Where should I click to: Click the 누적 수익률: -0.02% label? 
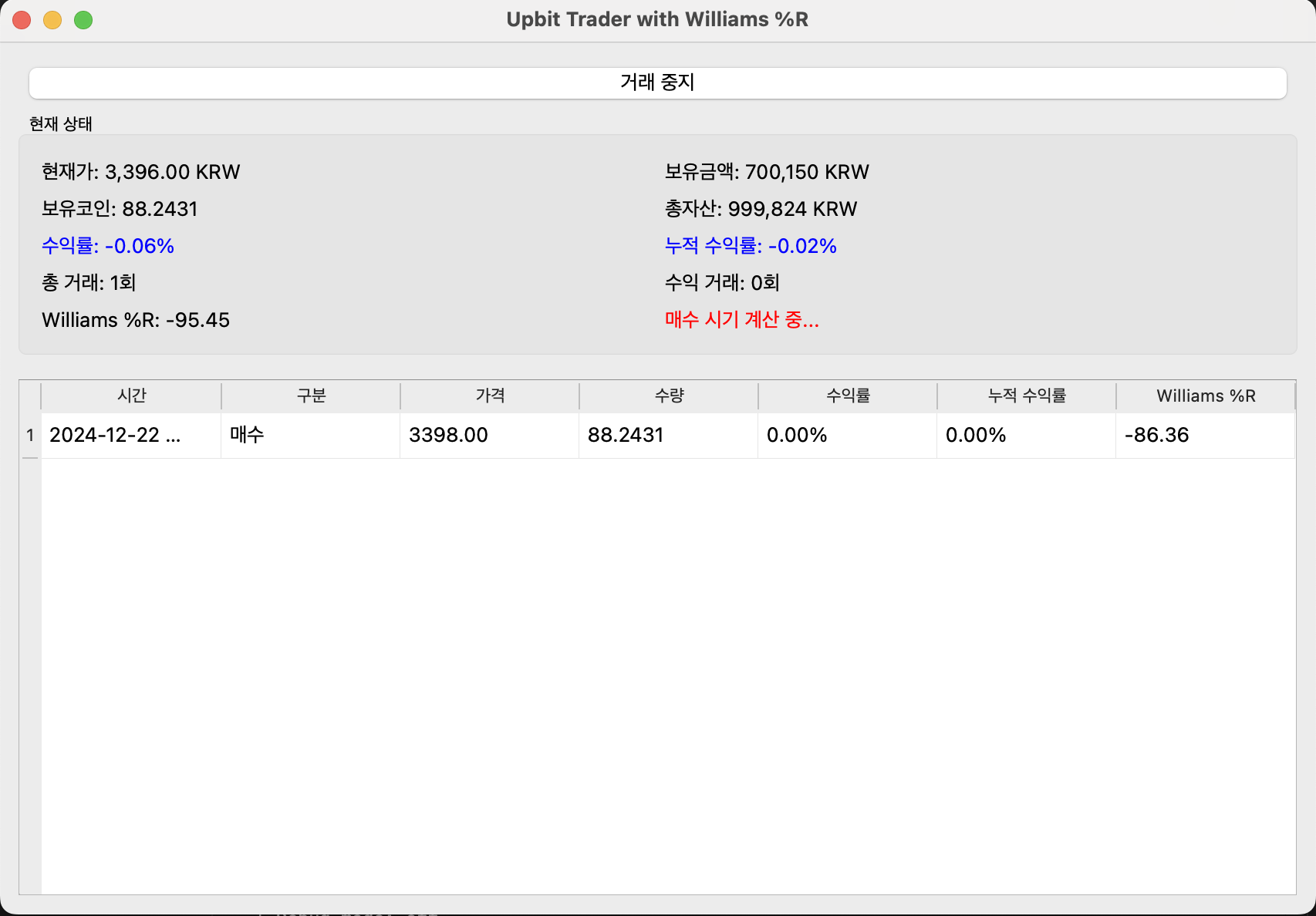tap(751, 245)
